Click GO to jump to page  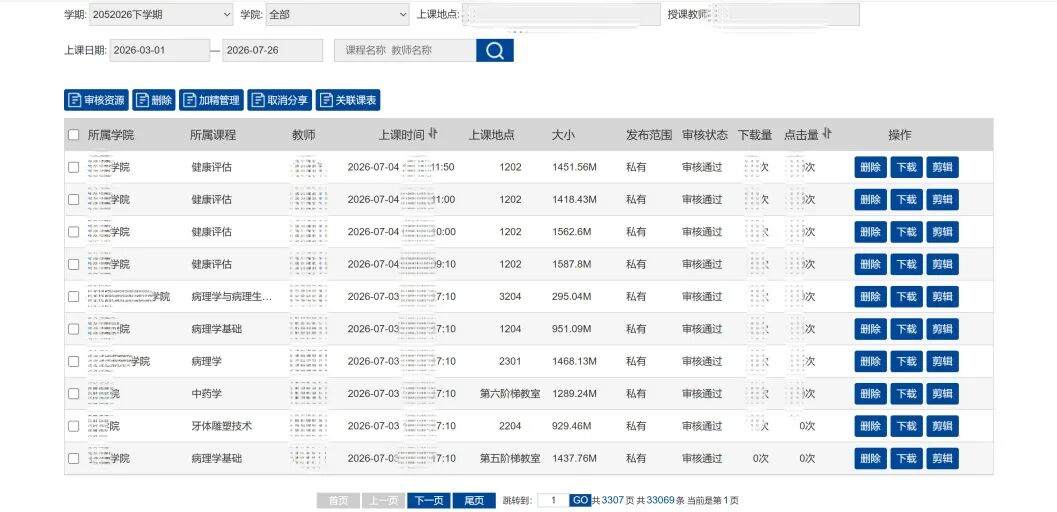(580, 501)
